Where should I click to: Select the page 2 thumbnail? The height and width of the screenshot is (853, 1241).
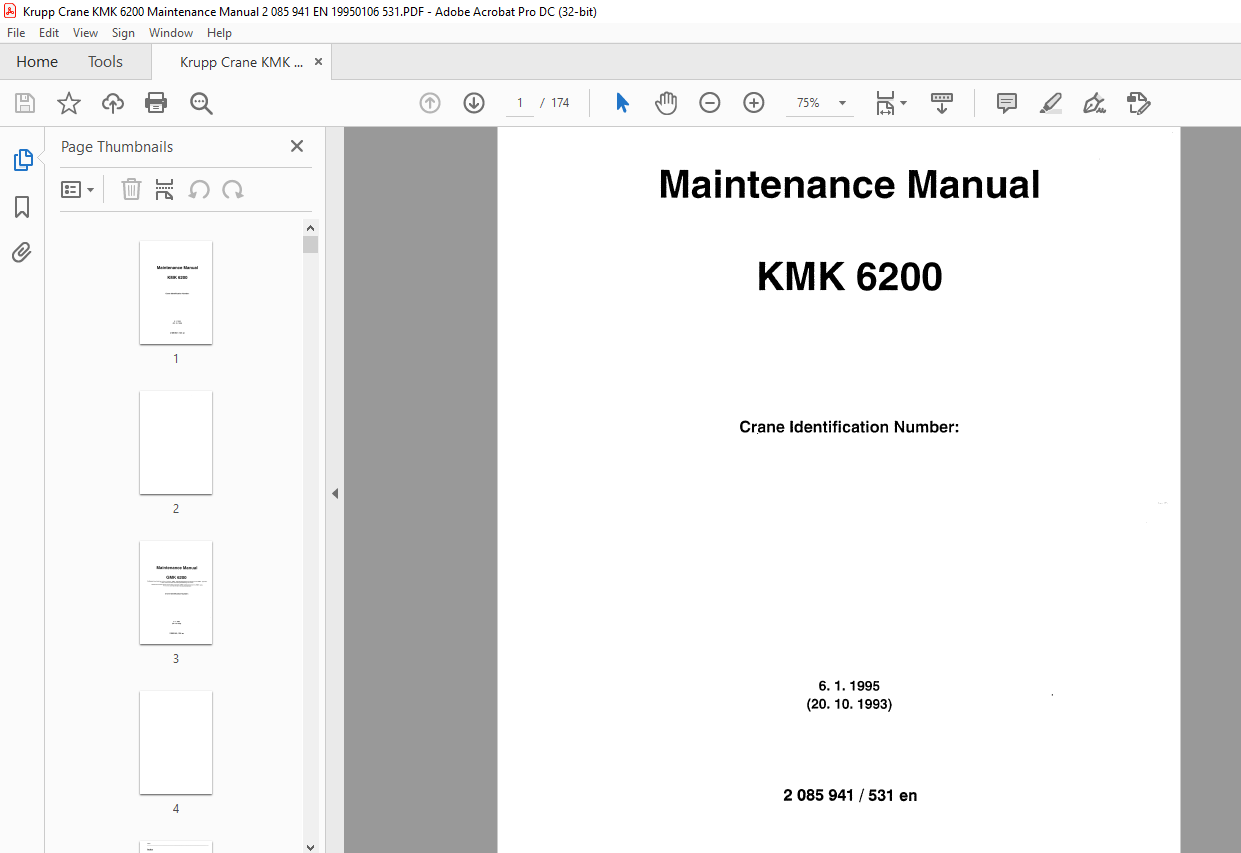point(176,442)
